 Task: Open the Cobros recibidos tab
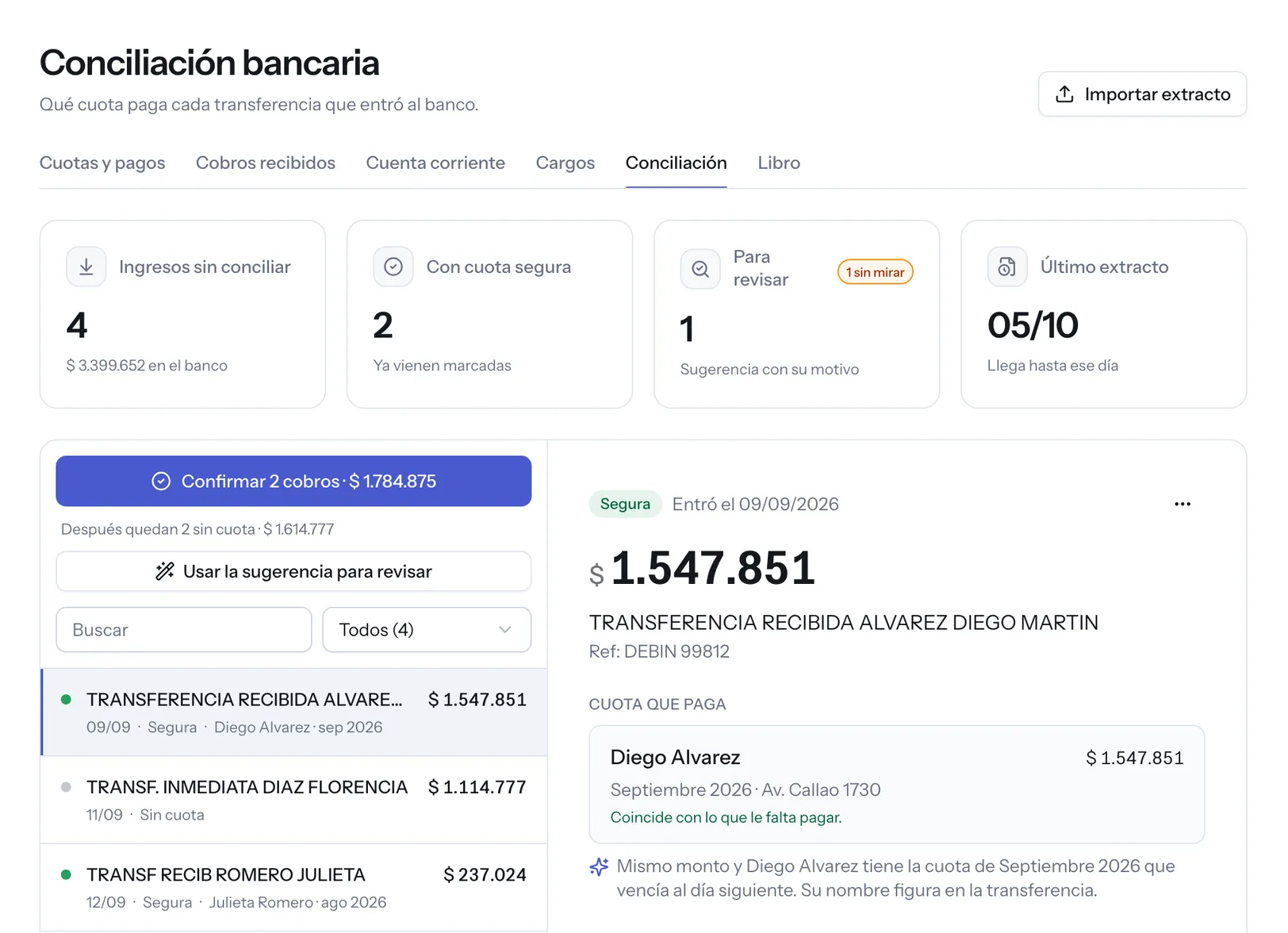pos(266,163)
